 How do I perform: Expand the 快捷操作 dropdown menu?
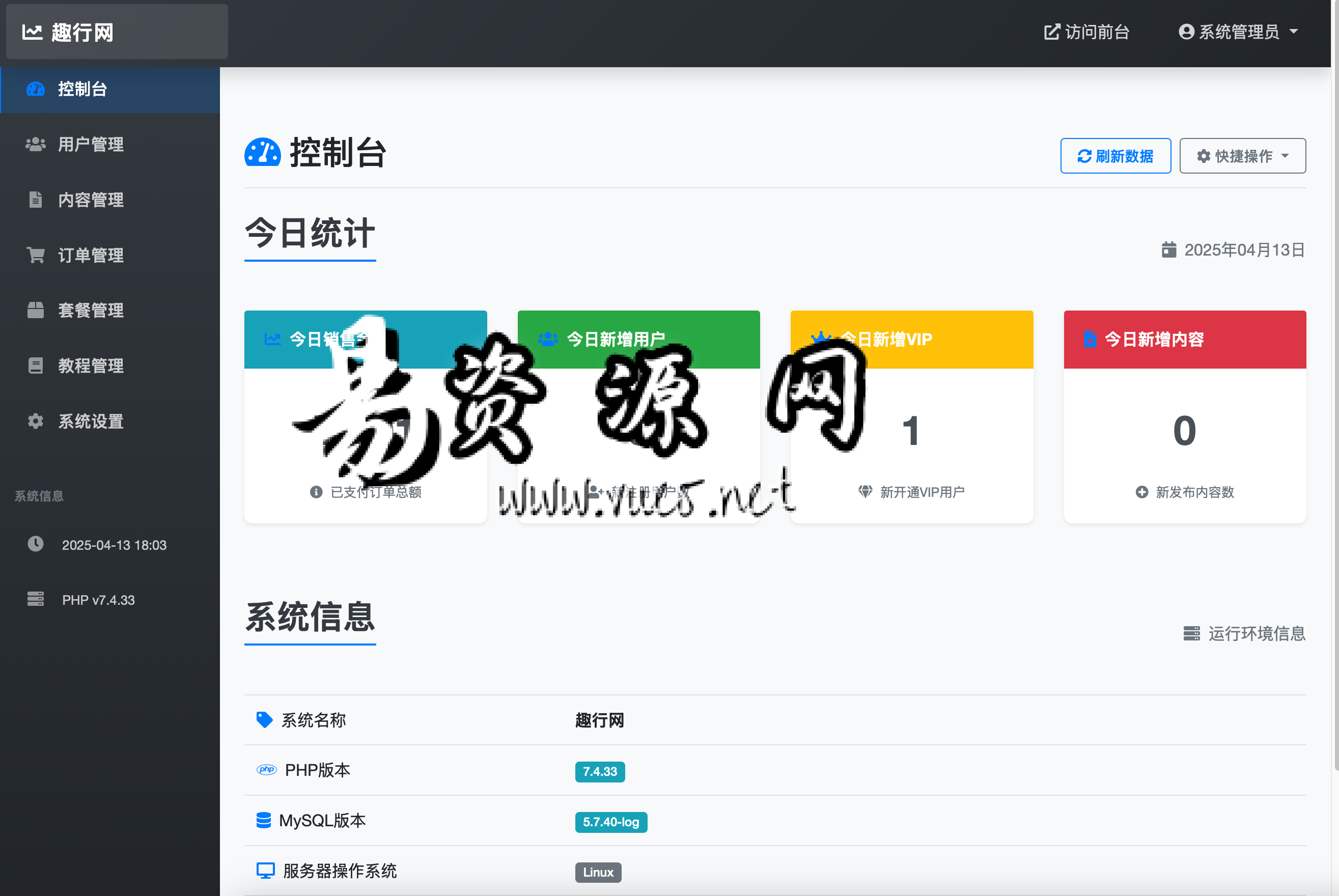tap(1242, 156)
